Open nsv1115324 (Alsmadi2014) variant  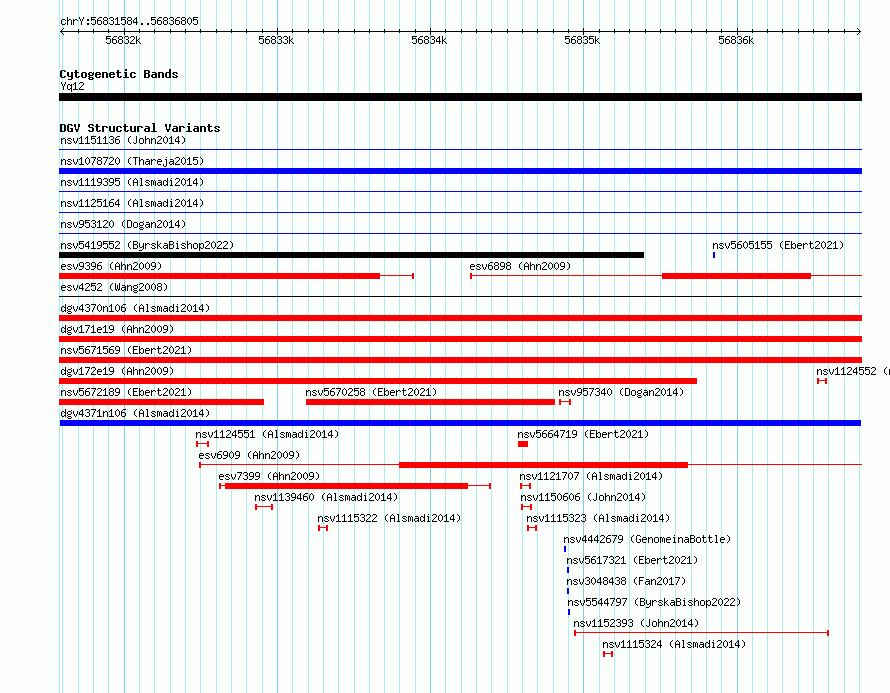click(x=674, y=644)
